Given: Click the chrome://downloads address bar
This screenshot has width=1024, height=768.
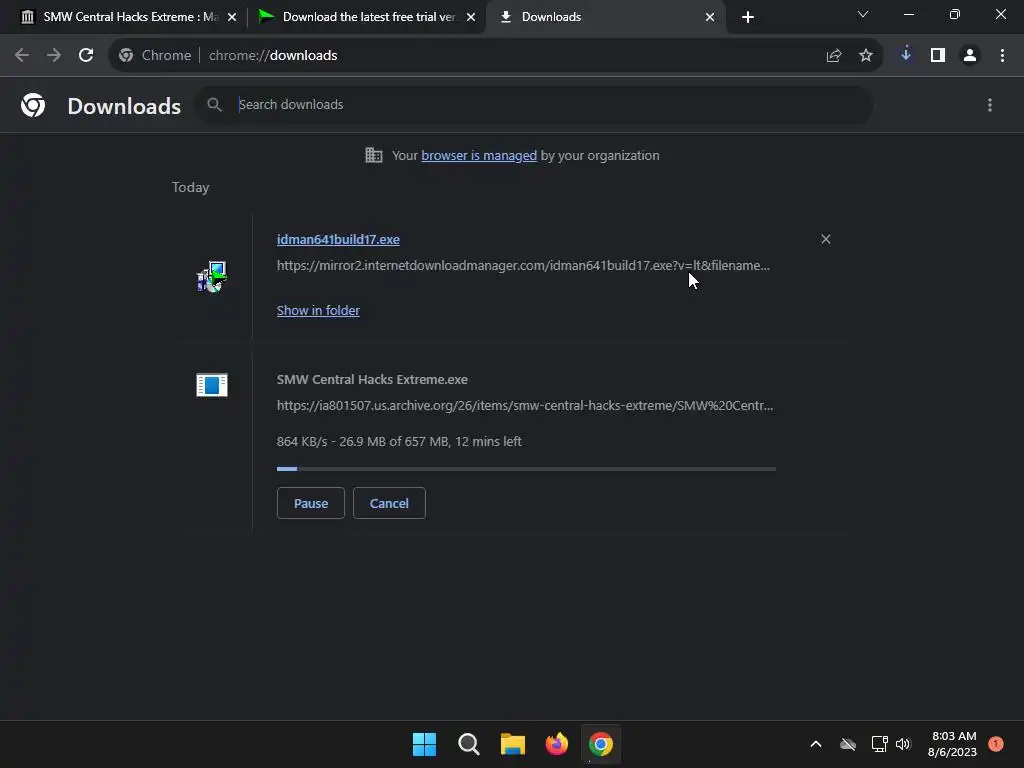Looking at the screenshot, I should pyautogui.click(x=496, y=56).
